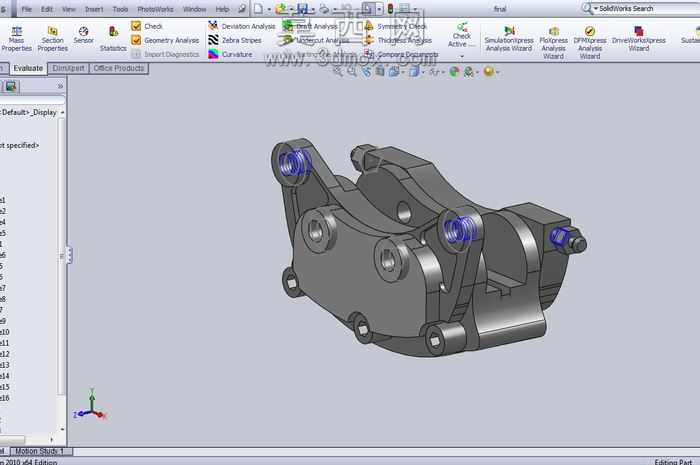Open Undercut Analysis
The height and width of the screenshot is (465, 700).
coord(313,40)
